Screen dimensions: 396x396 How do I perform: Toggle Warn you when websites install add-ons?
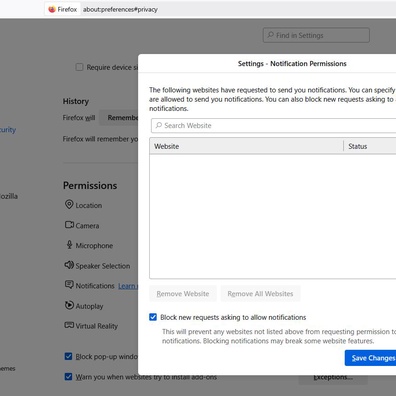[x=68, y=377]
